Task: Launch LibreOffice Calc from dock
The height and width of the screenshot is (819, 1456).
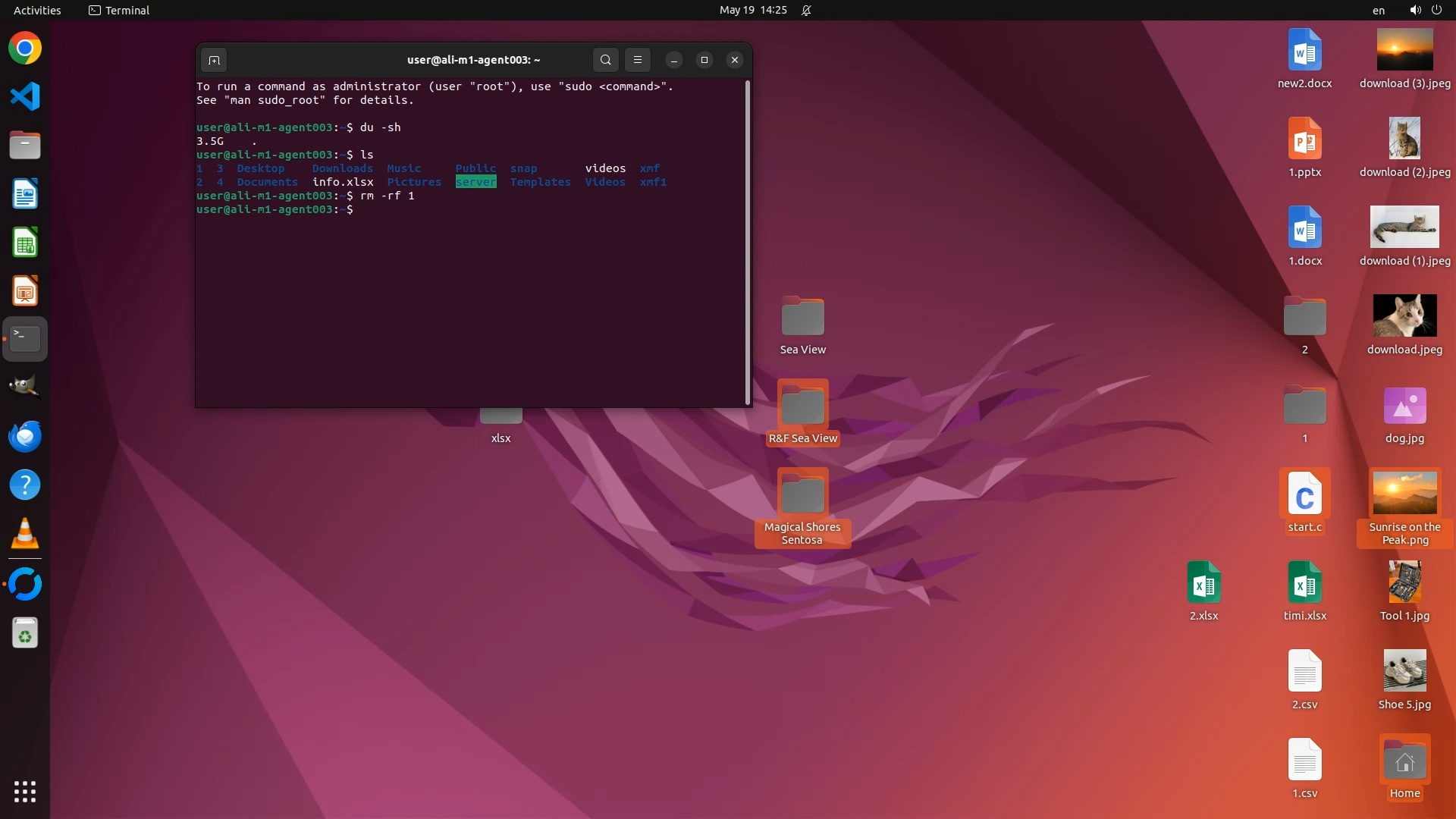Action: [x=25, y=243]
